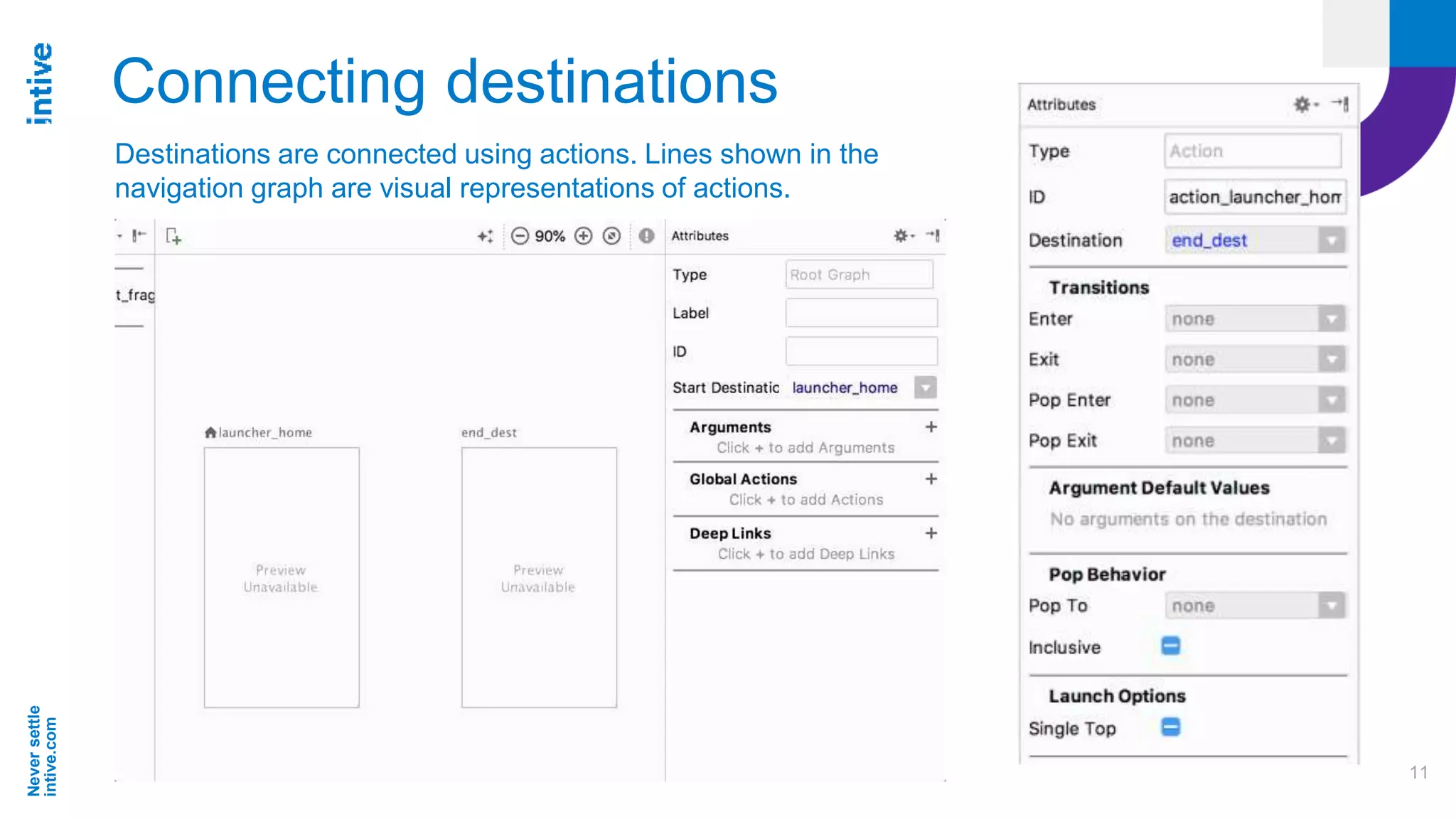Click the Global Actions section header

click(743, 479)
